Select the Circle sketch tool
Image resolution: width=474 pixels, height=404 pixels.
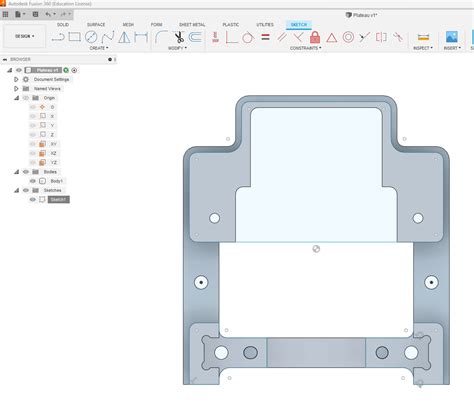91,37
